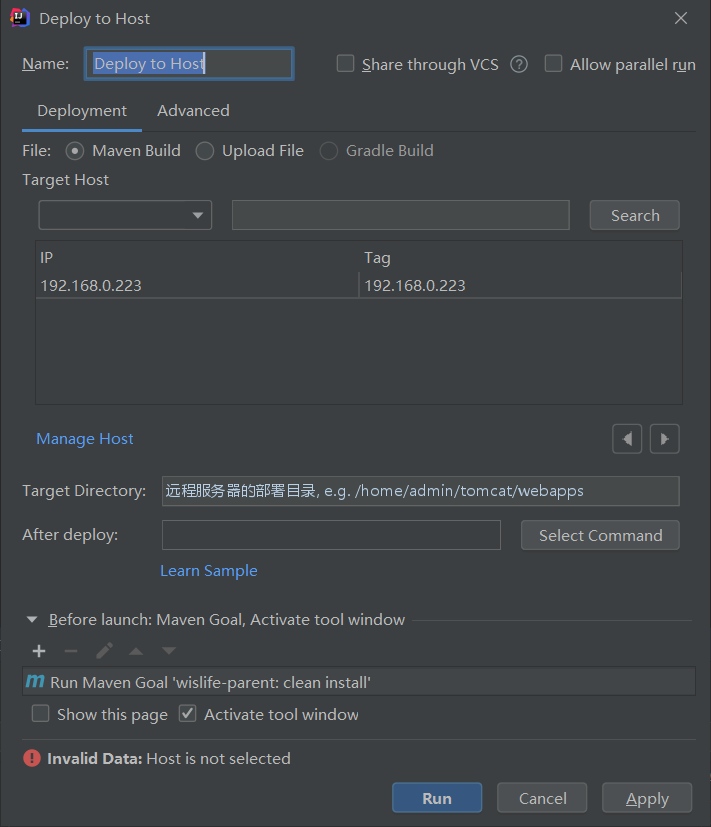Move the launch task down
Viewport: 711px width, 827px height.
coord(168,650)
